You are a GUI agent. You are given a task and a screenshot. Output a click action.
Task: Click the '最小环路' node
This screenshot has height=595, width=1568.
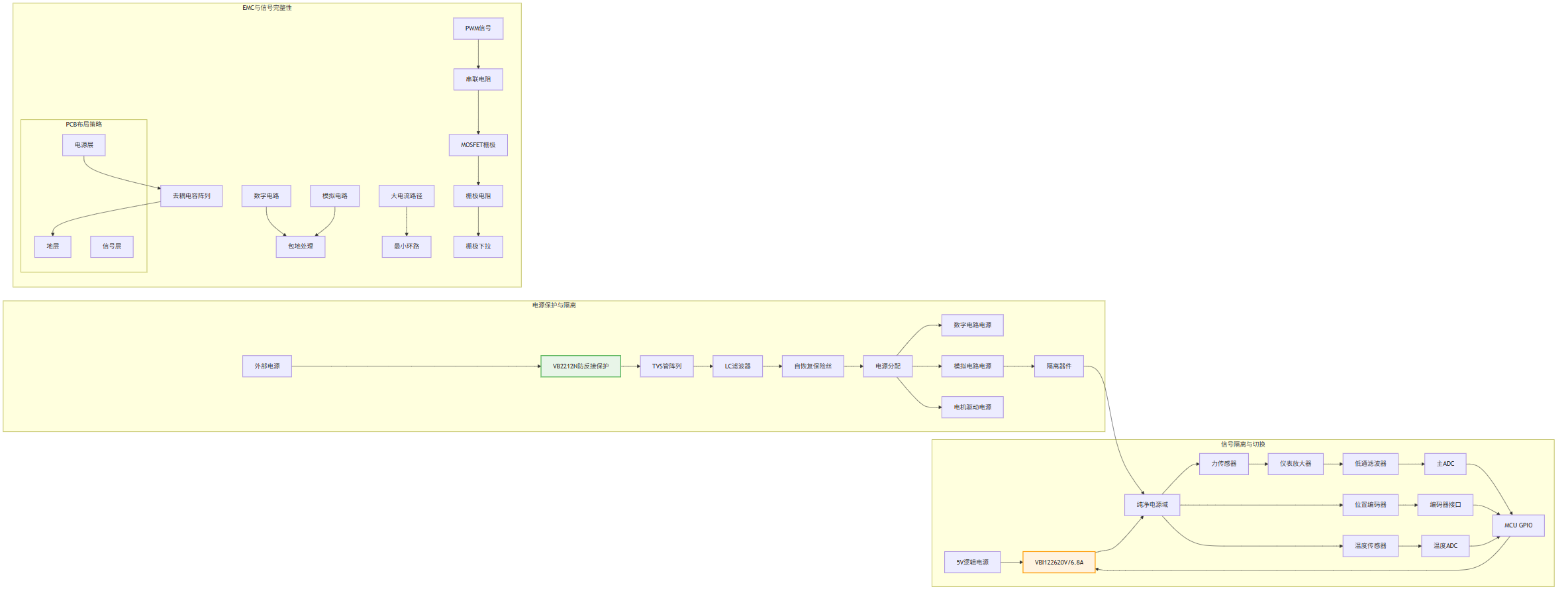407,246
